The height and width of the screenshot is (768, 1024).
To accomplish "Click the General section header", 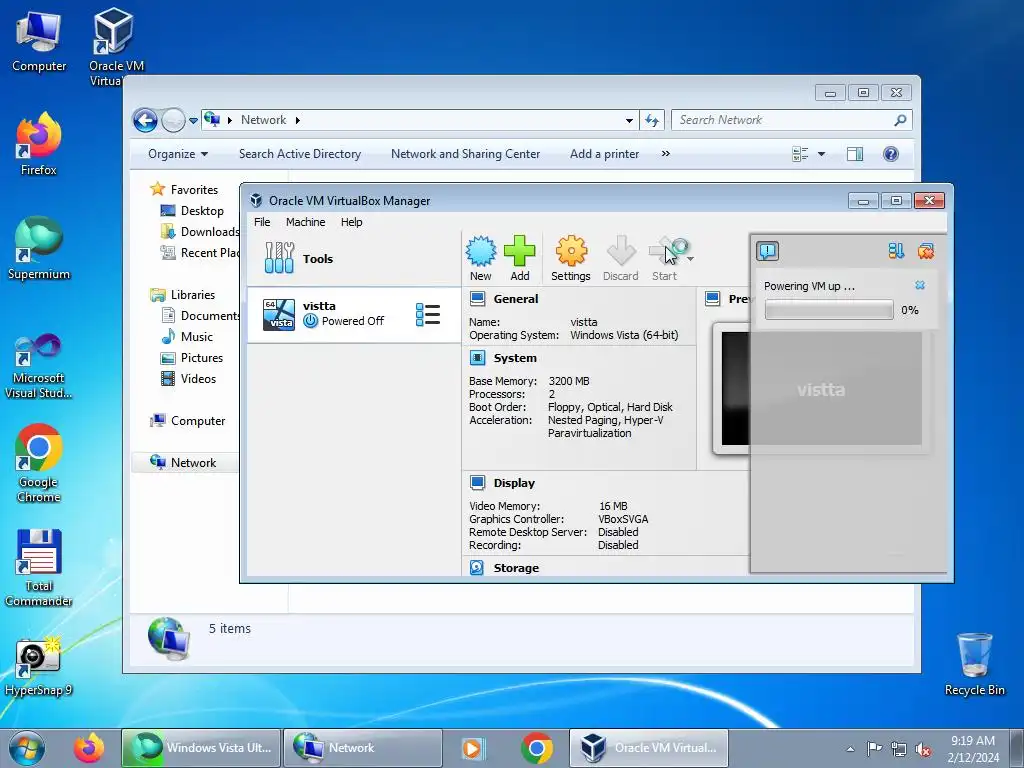I will coord(516,299).
